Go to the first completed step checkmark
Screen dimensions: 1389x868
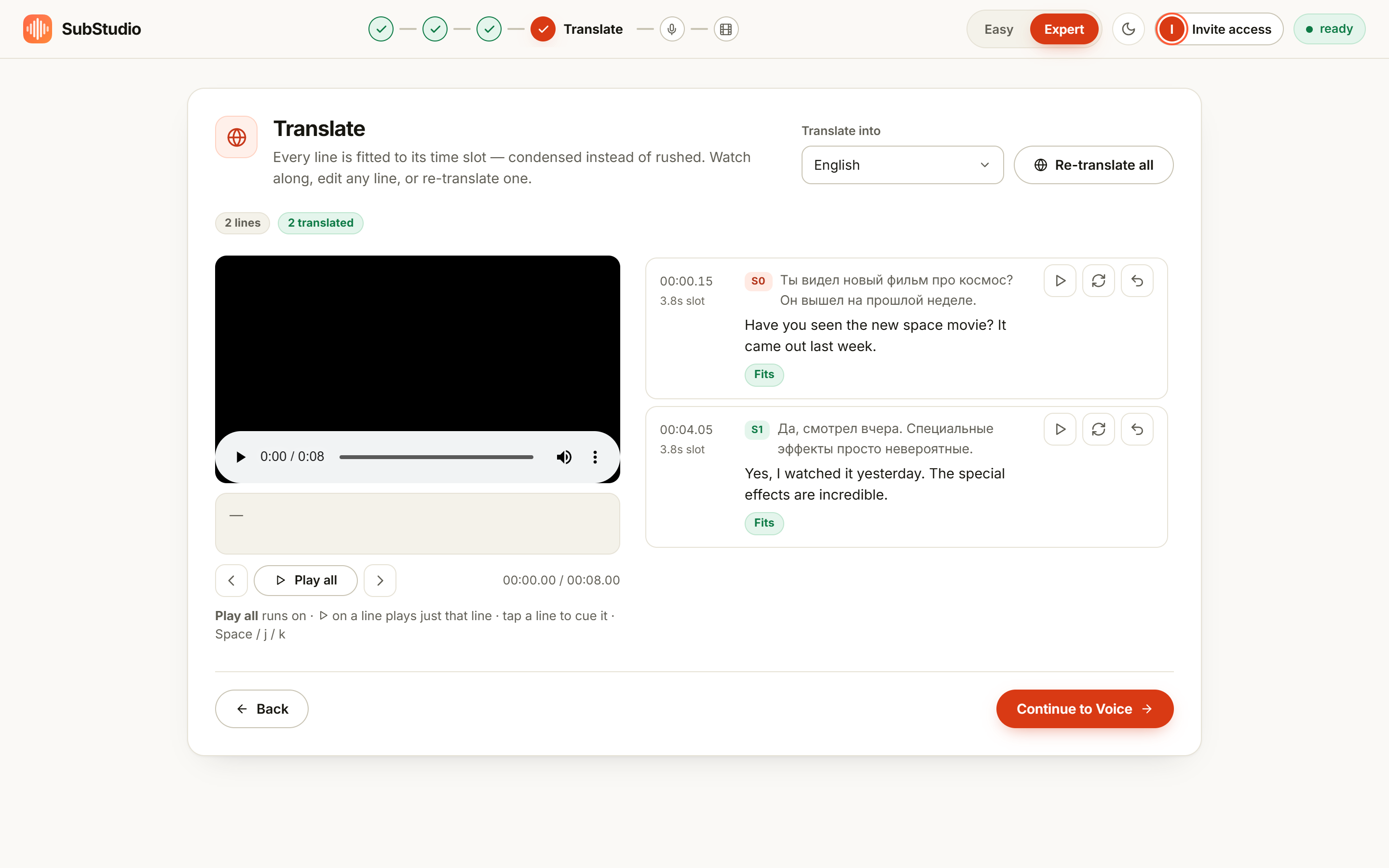[381, 29]
